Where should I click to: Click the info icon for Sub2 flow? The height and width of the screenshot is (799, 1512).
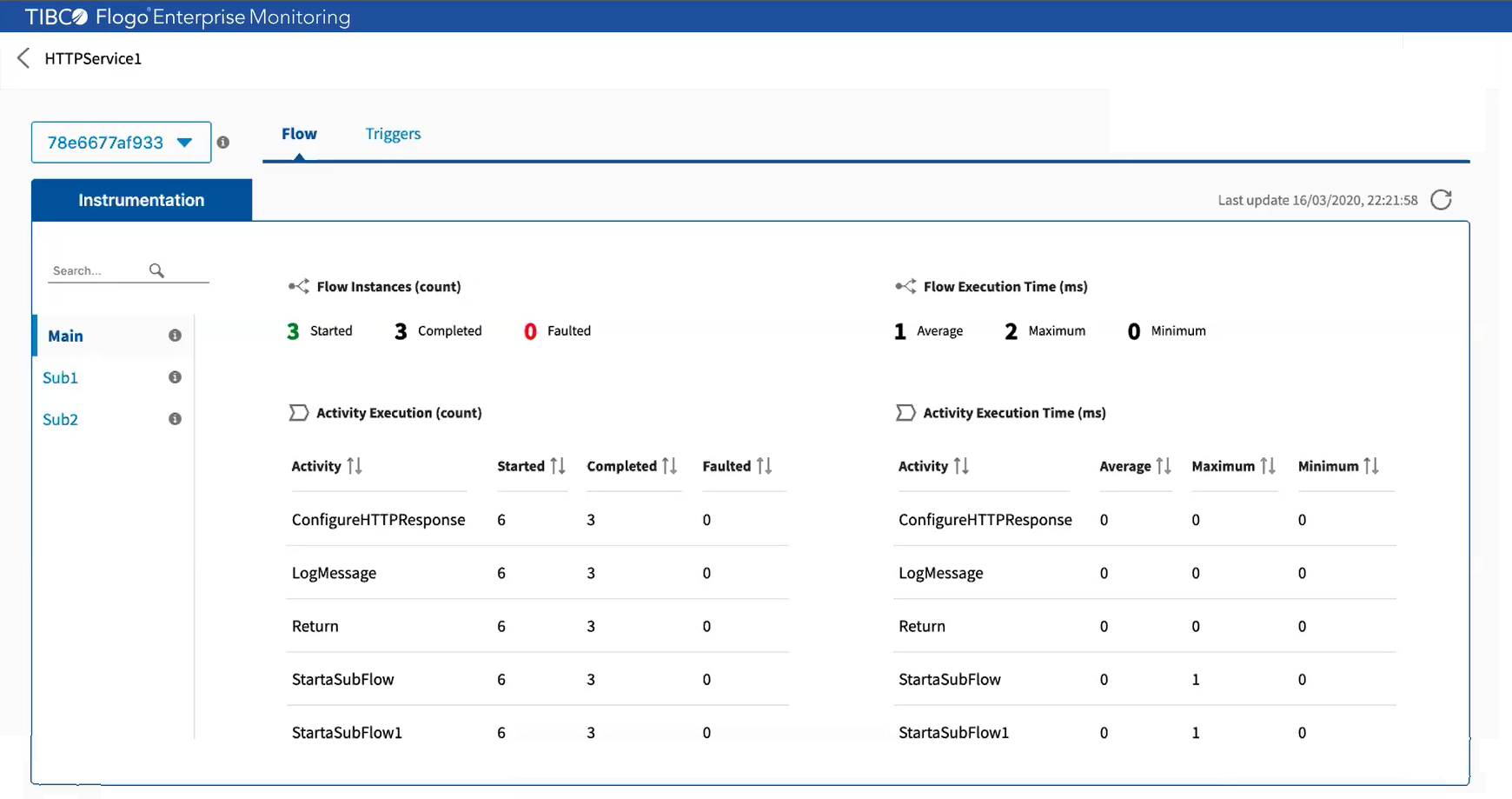point(175,419)
